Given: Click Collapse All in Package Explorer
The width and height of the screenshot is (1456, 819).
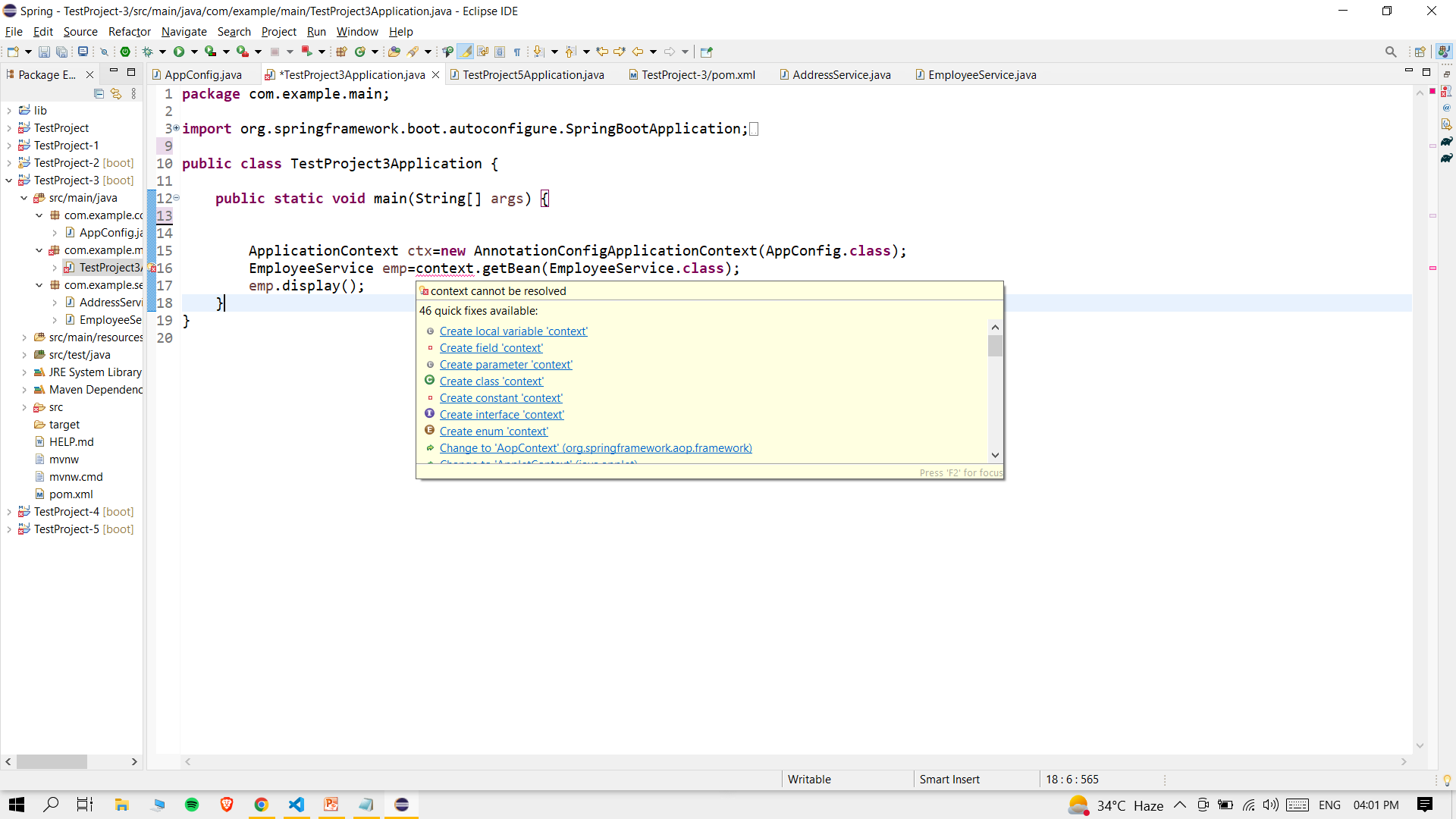Looking at the screenshot, I should [x=99, y=93].
